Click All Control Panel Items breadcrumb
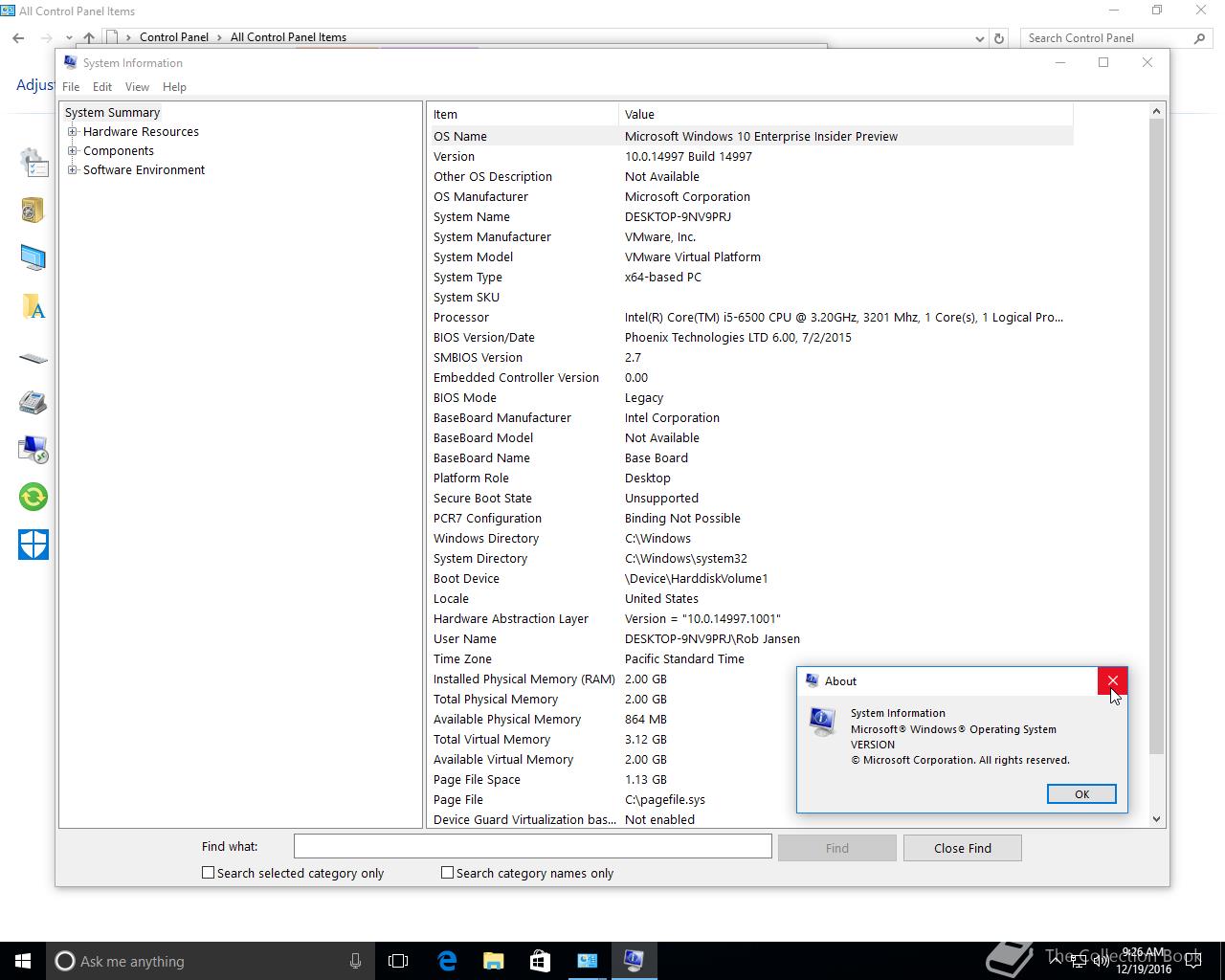1225x980 pixels. click(x=288, y=37)
